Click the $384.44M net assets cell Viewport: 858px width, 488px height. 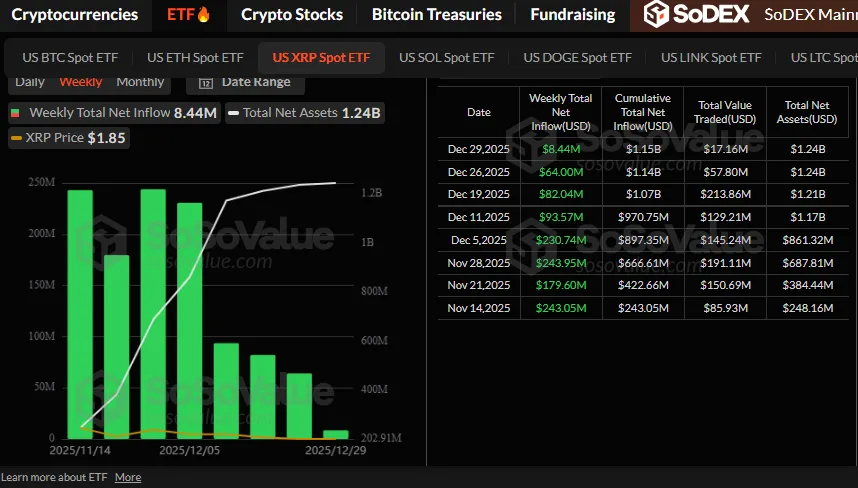[808, 285]
